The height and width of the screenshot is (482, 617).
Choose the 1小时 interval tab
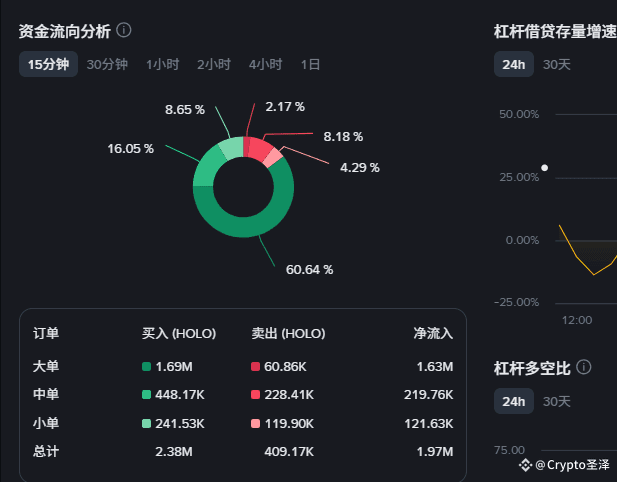tap(163, 64)
